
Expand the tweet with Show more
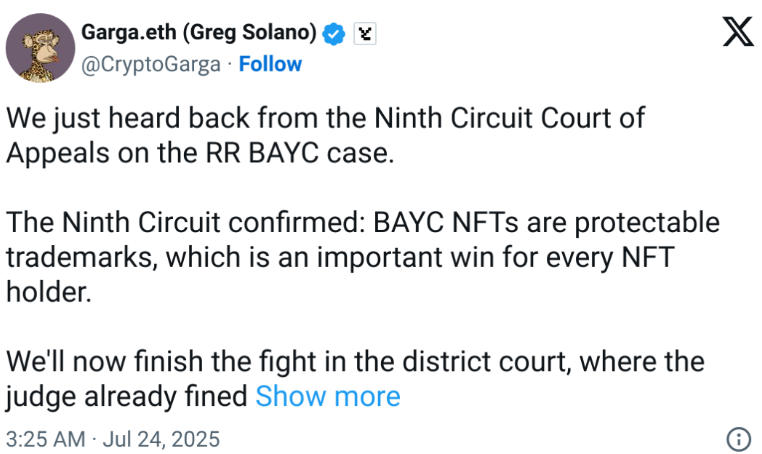(x=328, y=396)
